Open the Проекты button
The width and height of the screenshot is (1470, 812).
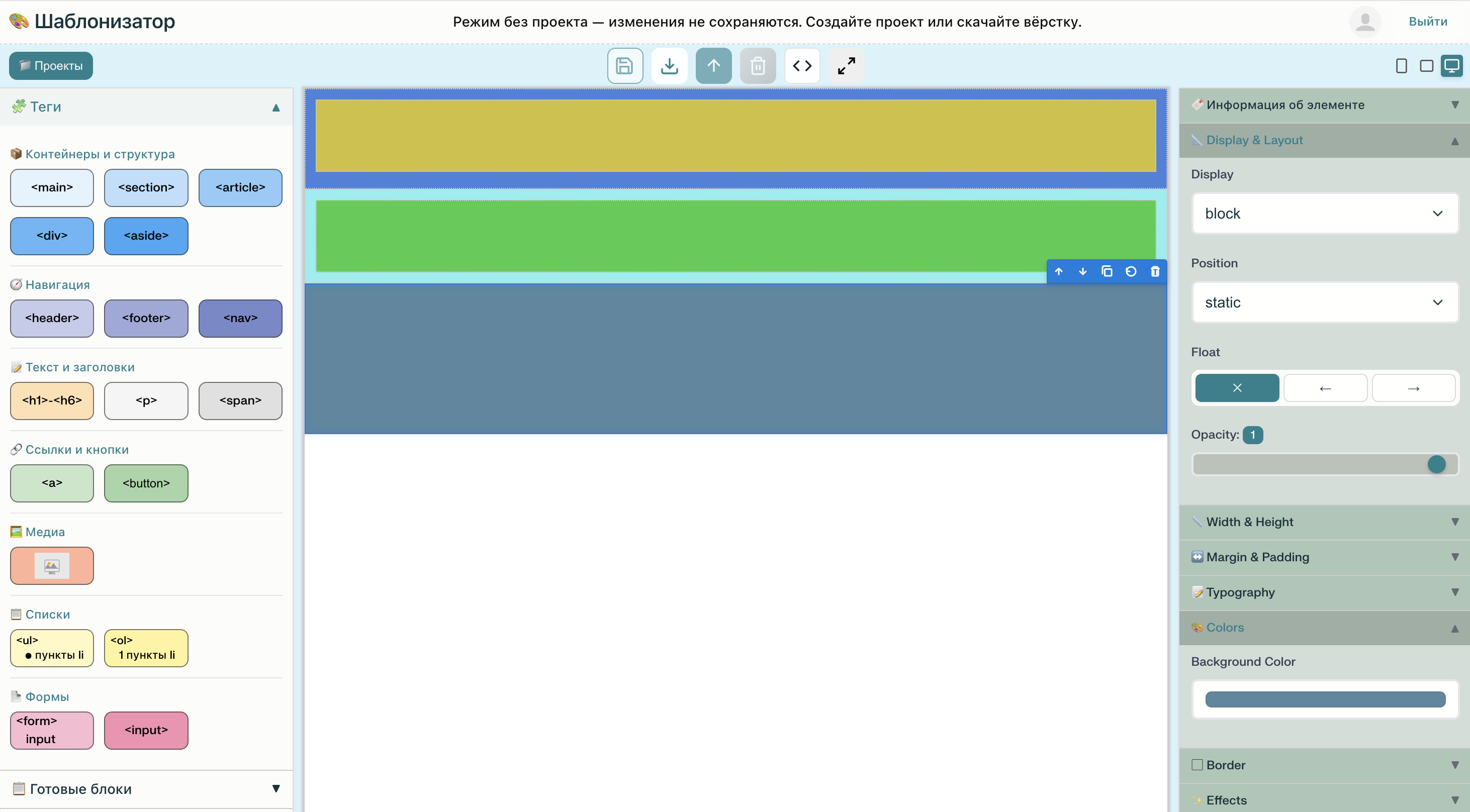tap(51, 66)
